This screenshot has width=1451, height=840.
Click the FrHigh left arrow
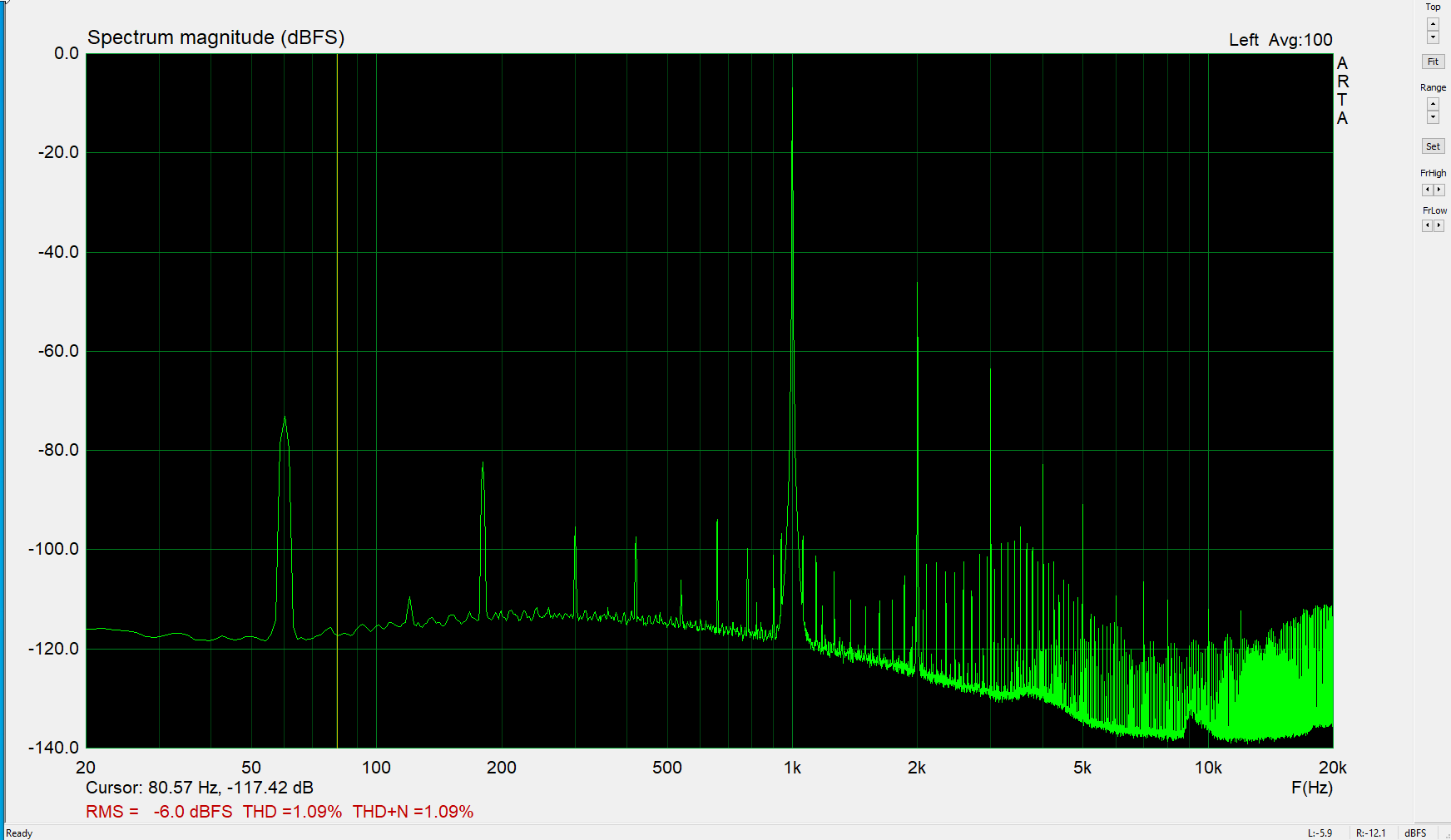(x=1428, y=190)
